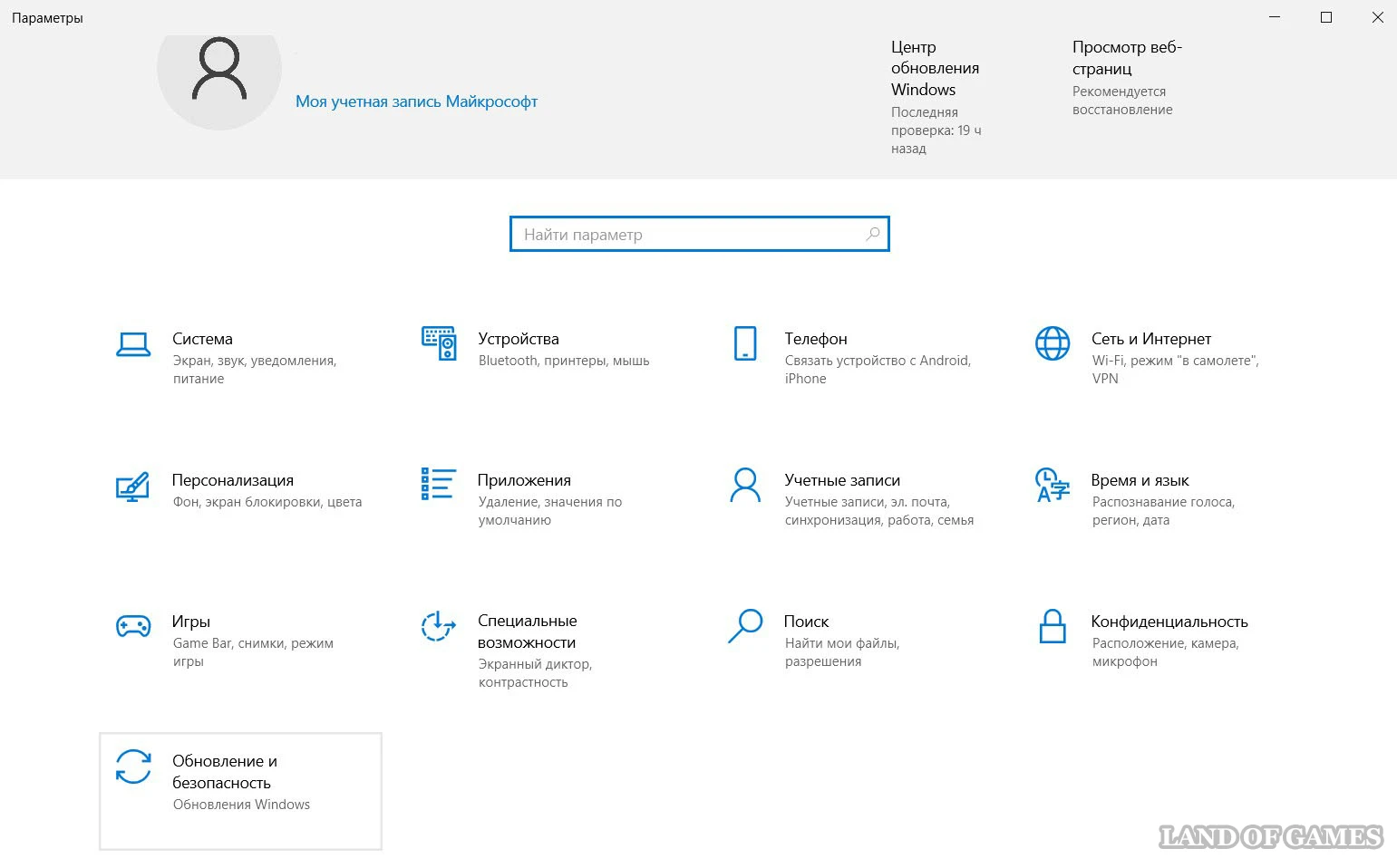Viewport: 1397px width, 868px height.
Task: Click "Связать устройство с Android, iPhone" text
Action: tap(878, 370)
